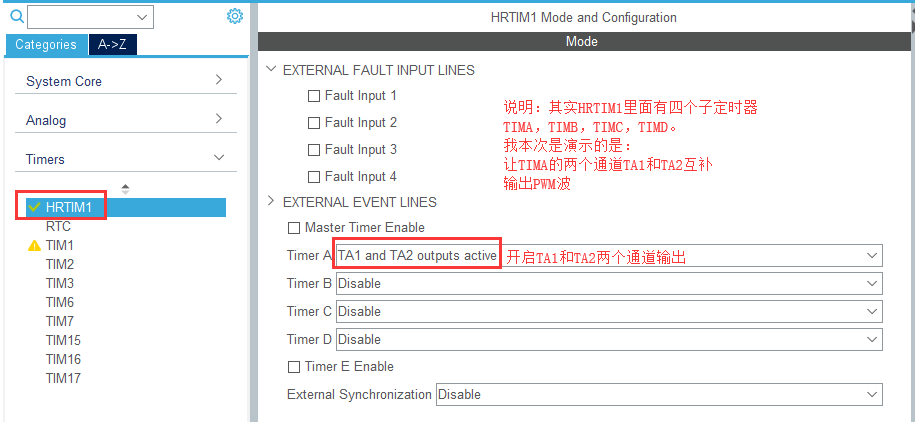Select TIM2 in the timer list
This screenshot has width=915, height=422.
(60, 264)
